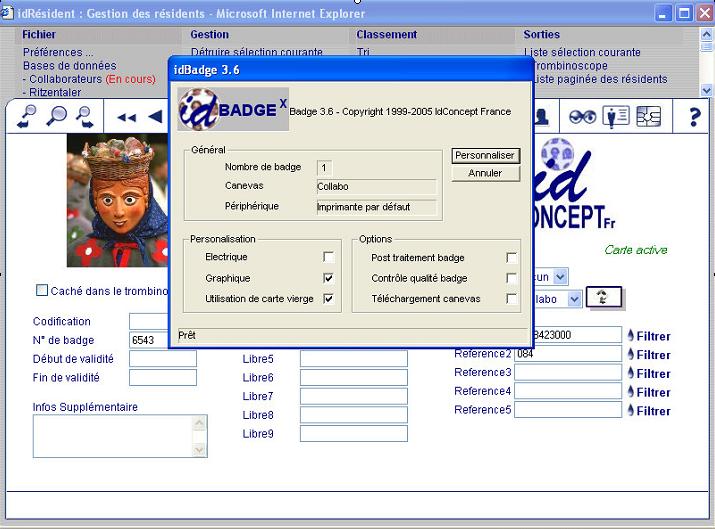Screen dimensions: 715x529
Task: Click the refresh arrows button beside the dropdown
Action: pos(603,297)
